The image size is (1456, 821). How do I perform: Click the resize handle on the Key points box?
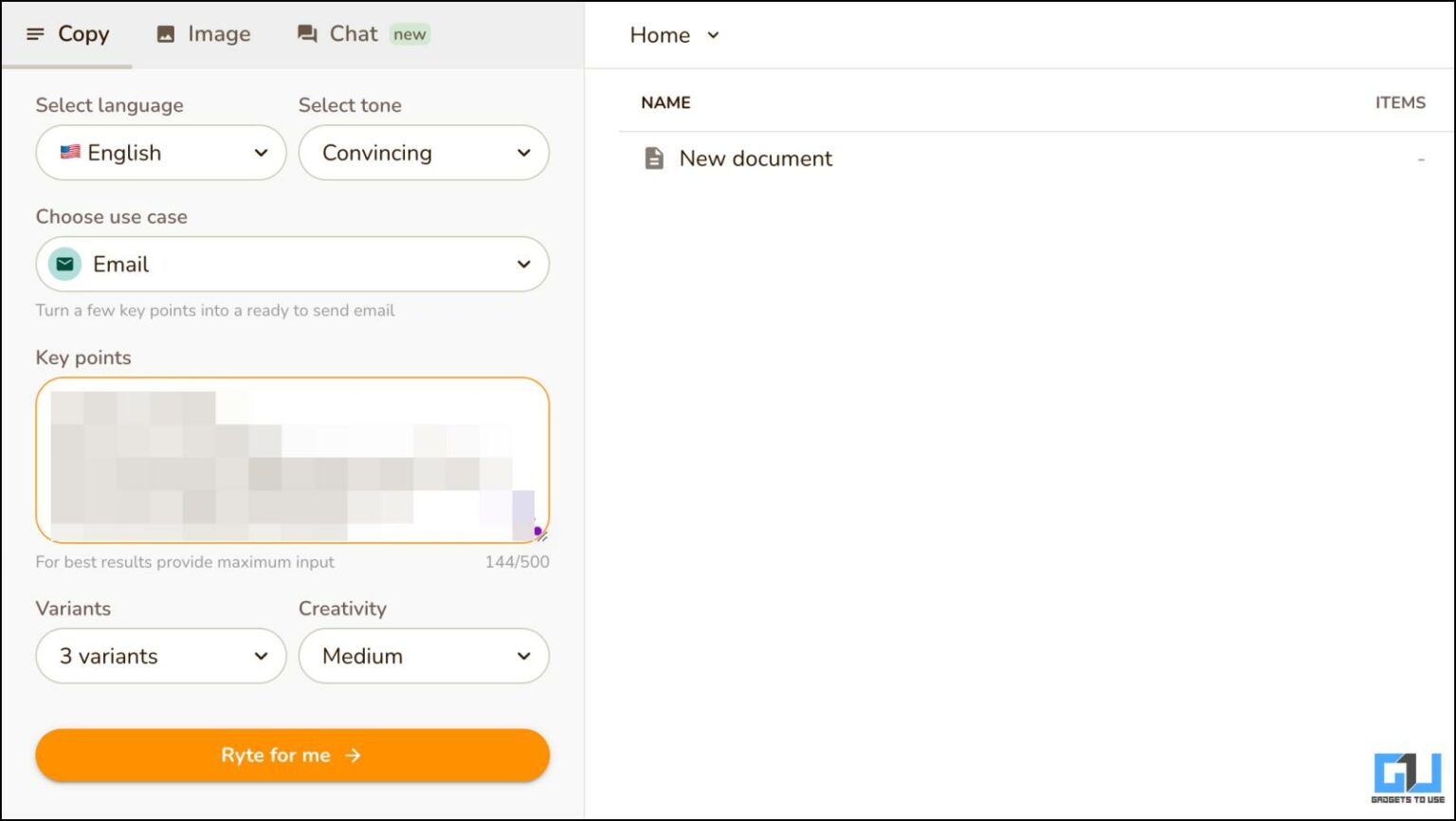click(x=541, y=535)
